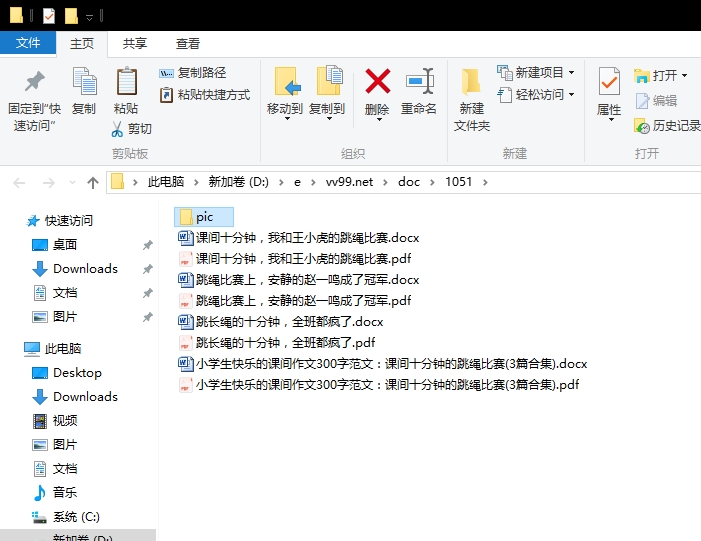Select 跳绳比赛上，安静的赵一鸣成了冠军.pdf
The width and height of the screenshot is (701, 541).
click(x=295, y=300)
